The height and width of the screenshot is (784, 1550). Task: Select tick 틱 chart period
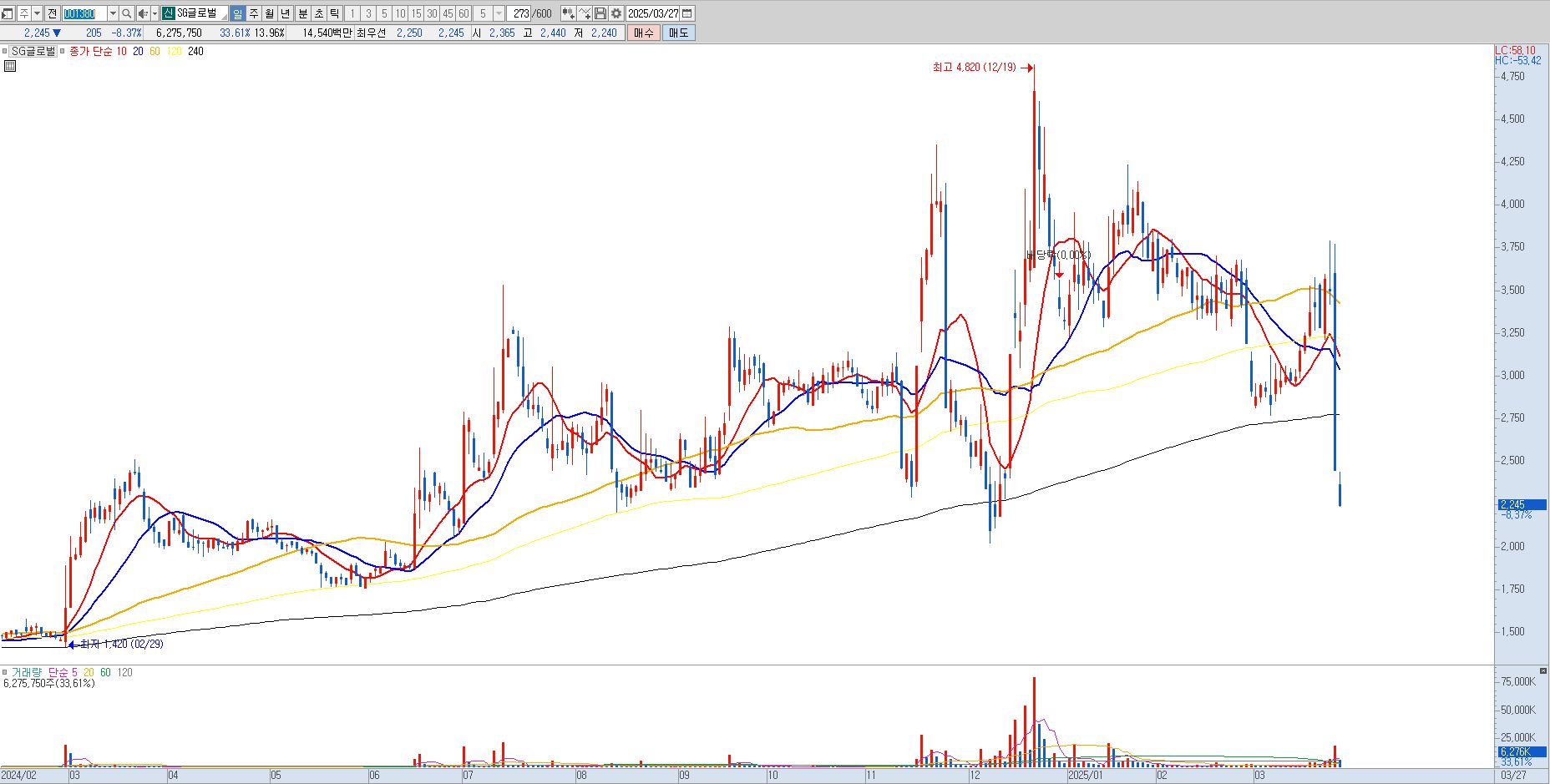(334, 13)
